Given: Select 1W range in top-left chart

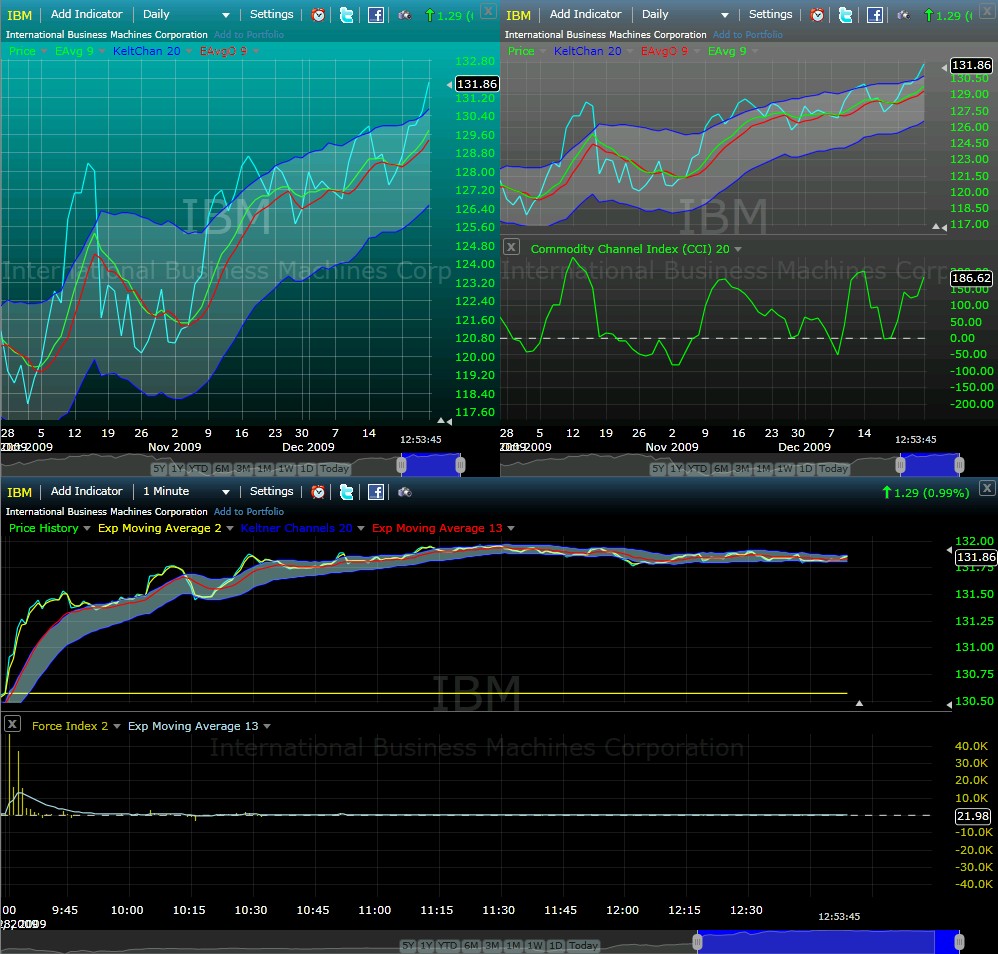Looking at the screenshot, I should tap(286, 468).
